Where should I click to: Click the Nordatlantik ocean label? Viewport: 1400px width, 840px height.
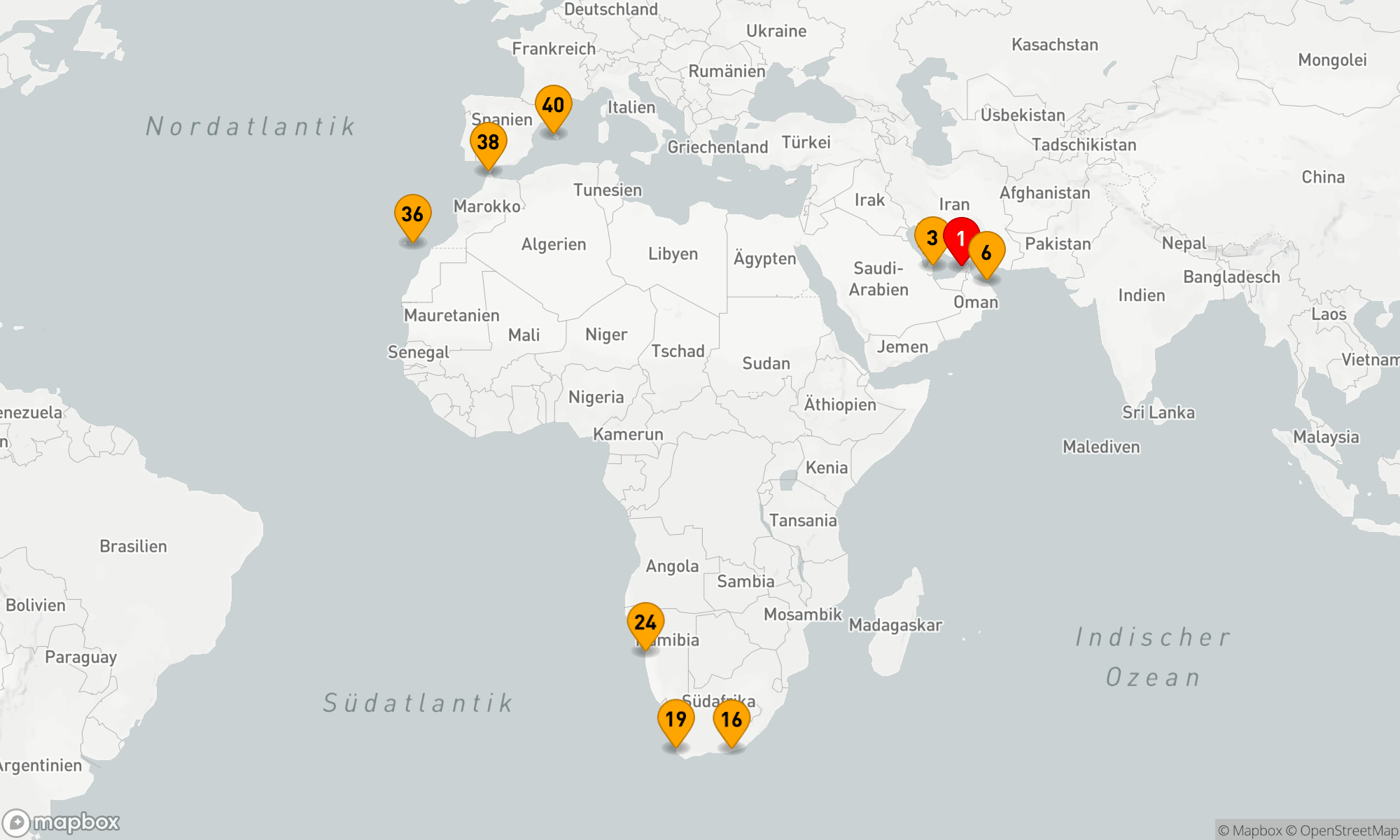pos(251,127)
